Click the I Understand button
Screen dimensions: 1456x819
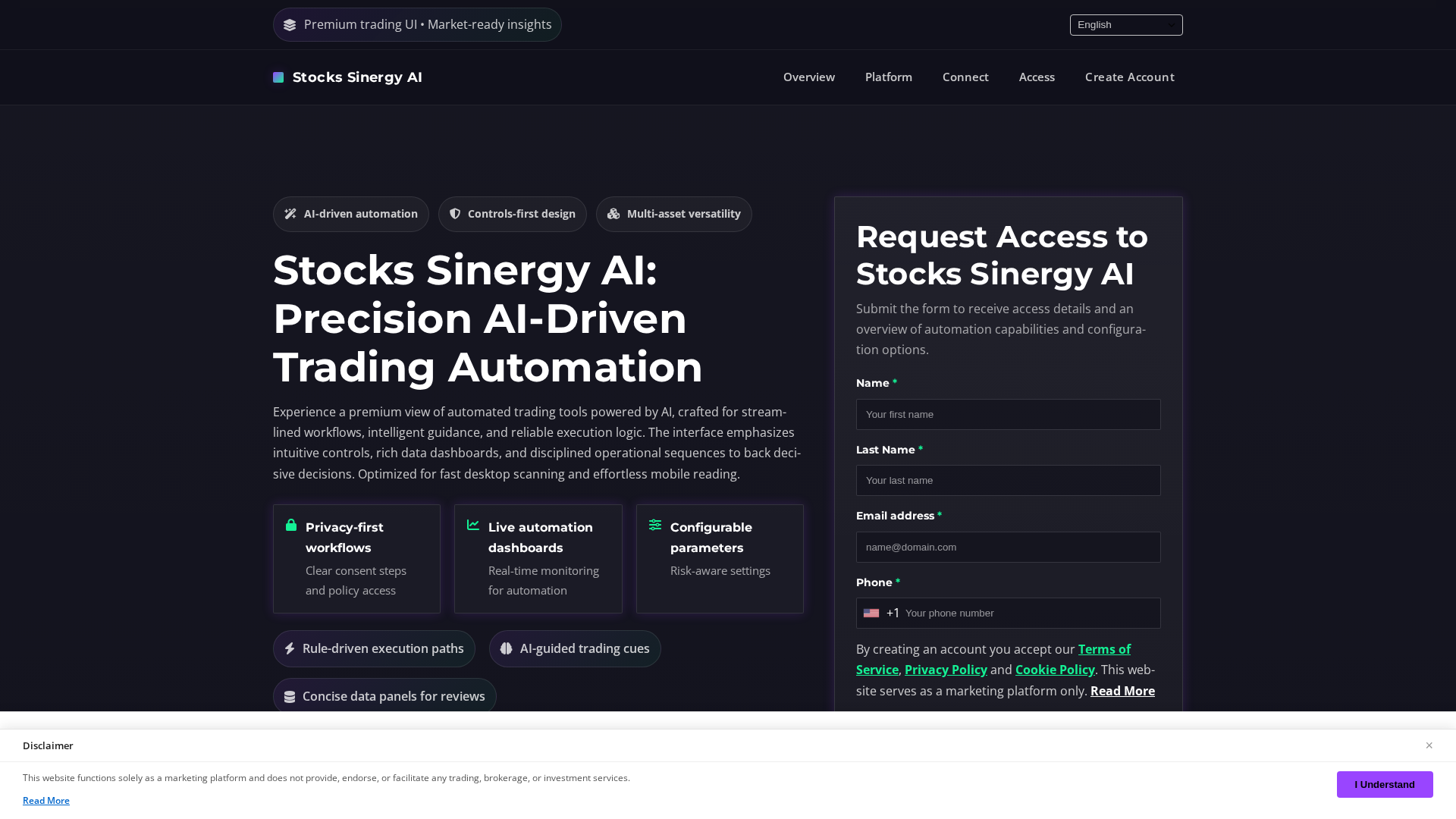point(1385,784)
